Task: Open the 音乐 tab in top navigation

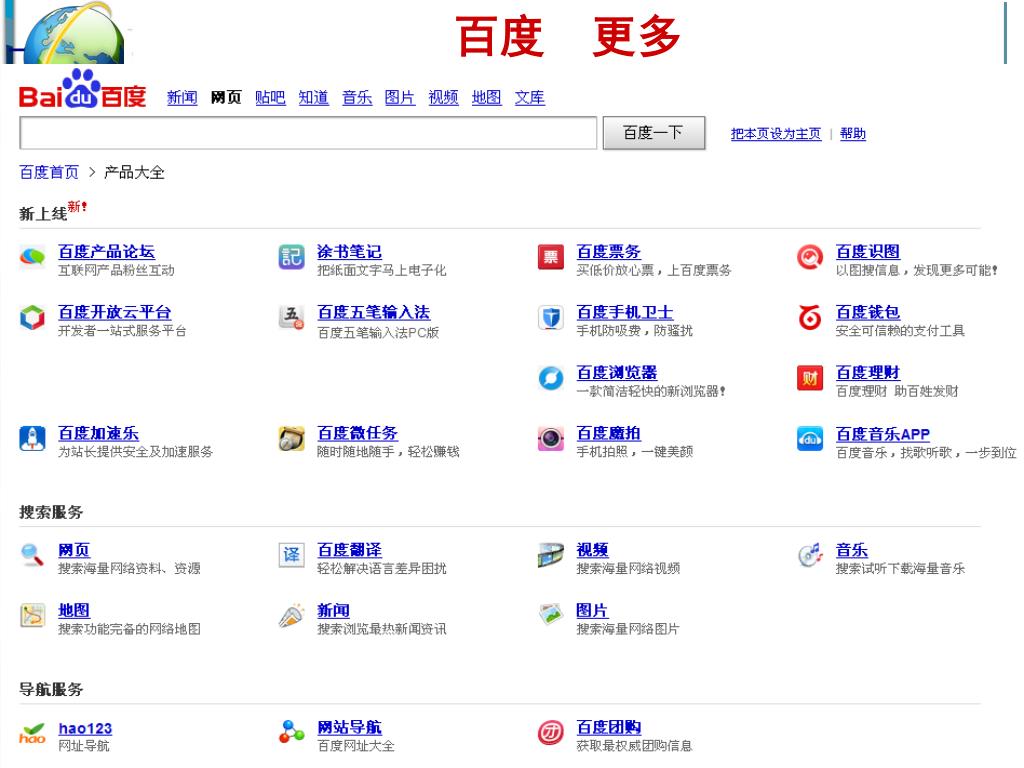Action: (x=357, y=98)
